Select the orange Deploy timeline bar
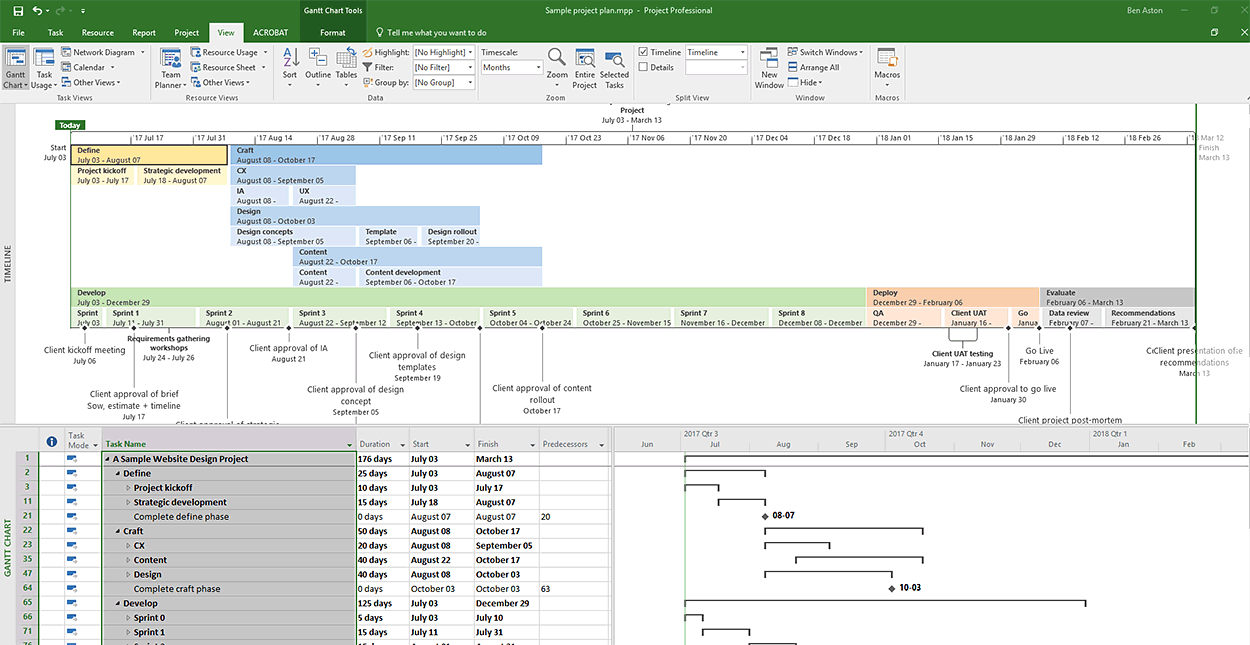This screenshot has height=645, width=1250. [x=952, y=297]
